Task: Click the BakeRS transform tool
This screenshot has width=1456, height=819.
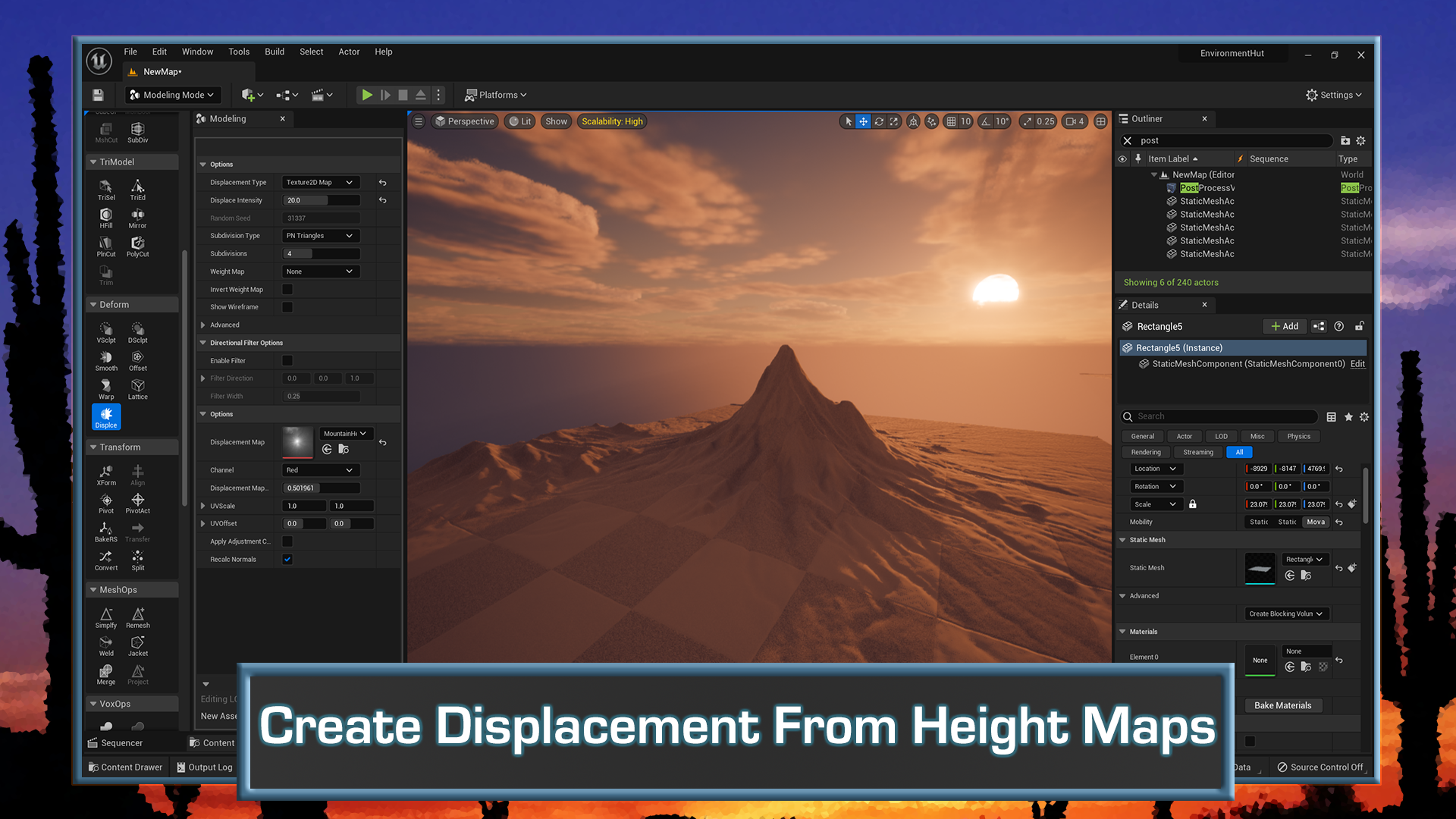Action: pos(106,532)
